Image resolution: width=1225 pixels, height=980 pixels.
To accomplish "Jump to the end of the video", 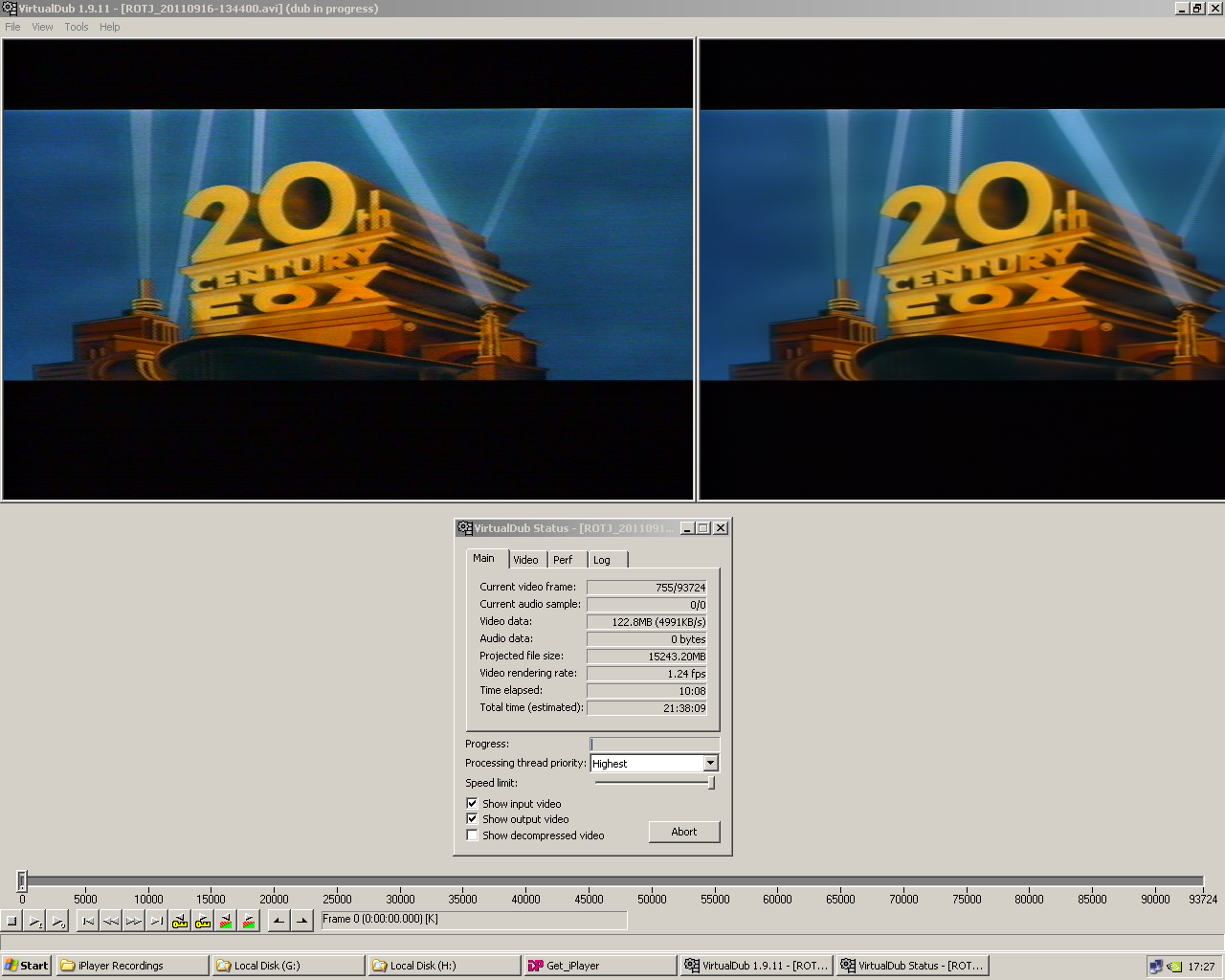I will [x=157, y=921].
